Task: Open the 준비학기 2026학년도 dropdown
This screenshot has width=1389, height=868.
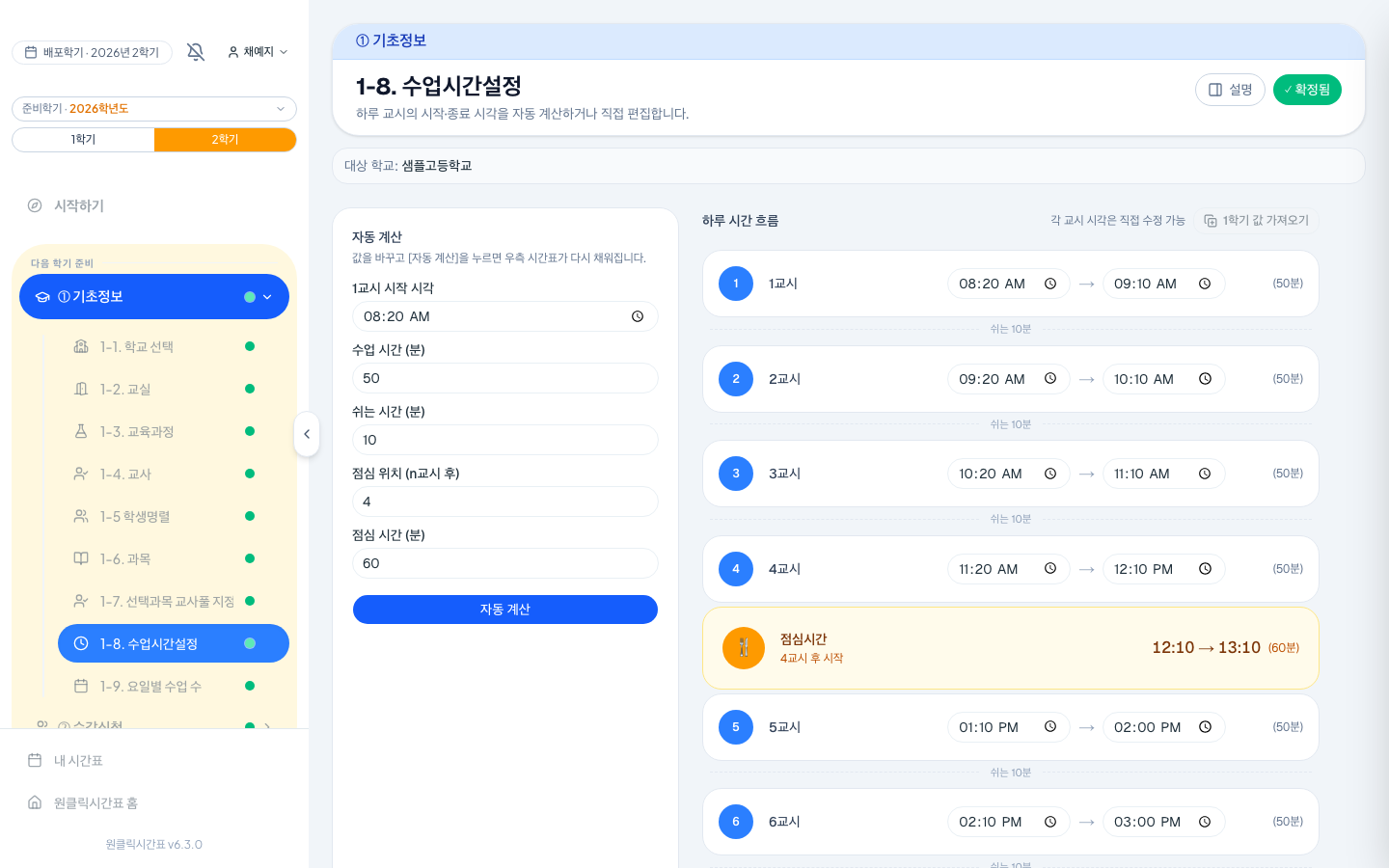Action: click(x=154, y=109)
